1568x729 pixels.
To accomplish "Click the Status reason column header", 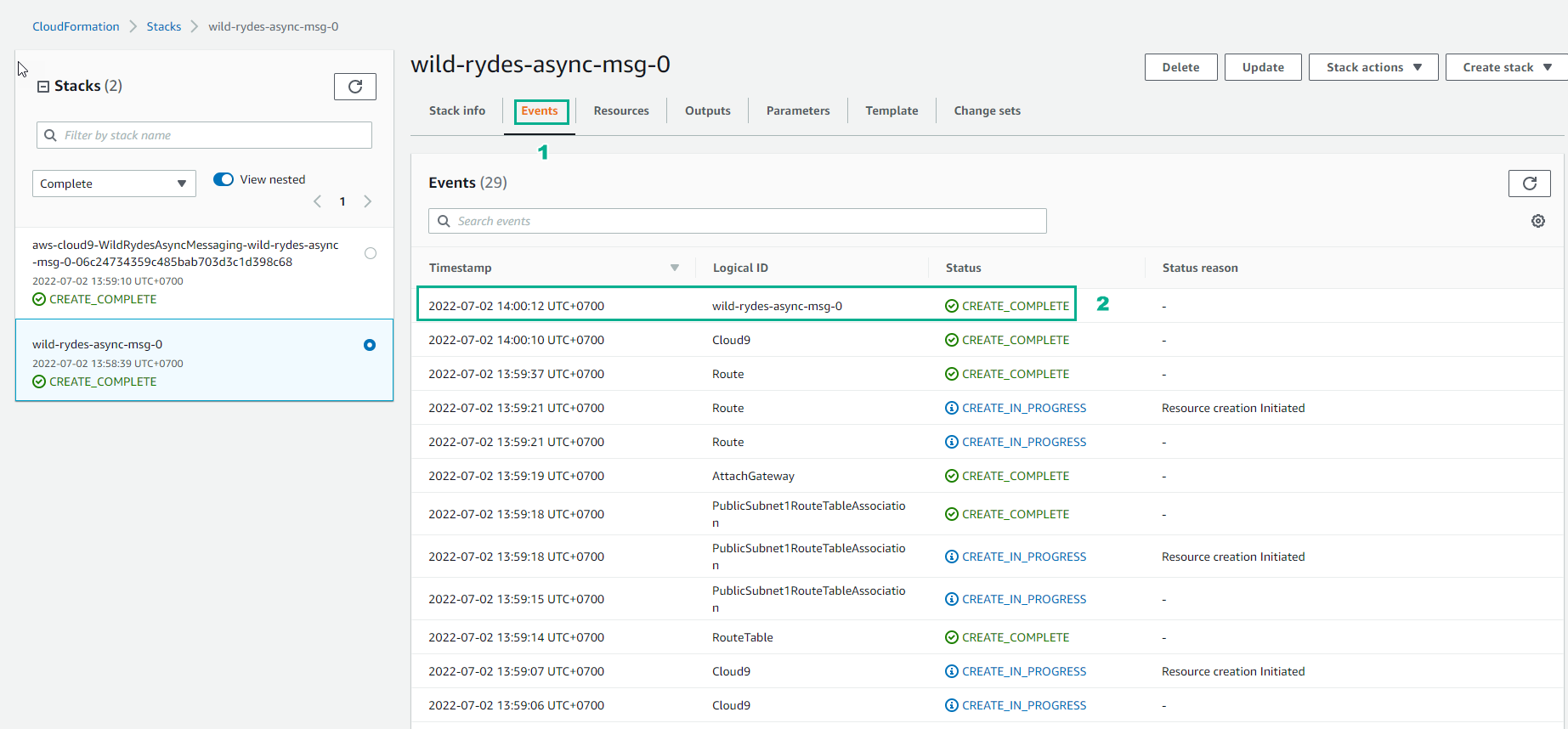I will [x=1200, y=268].
